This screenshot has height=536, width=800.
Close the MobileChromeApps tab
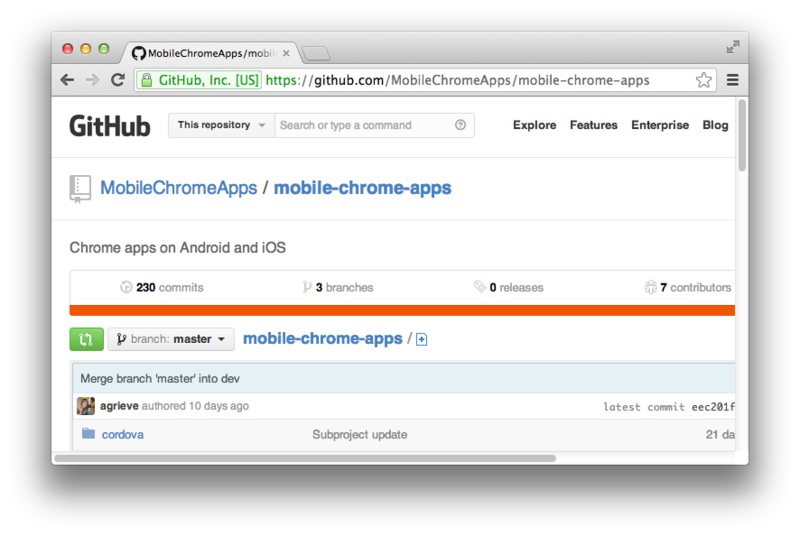click(286, 53)
